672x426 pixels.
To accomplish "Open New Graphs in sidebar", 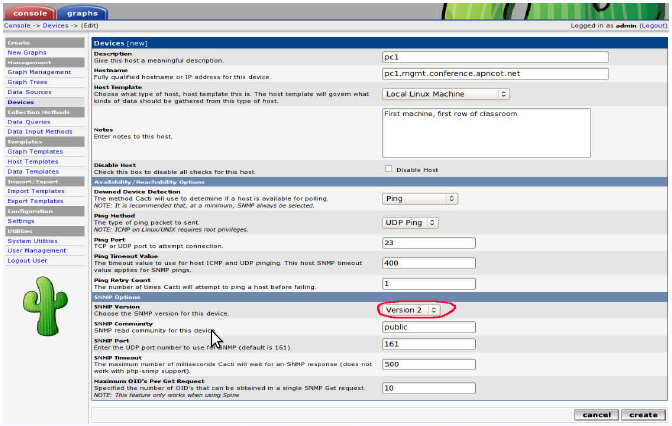I will (27, 52).
